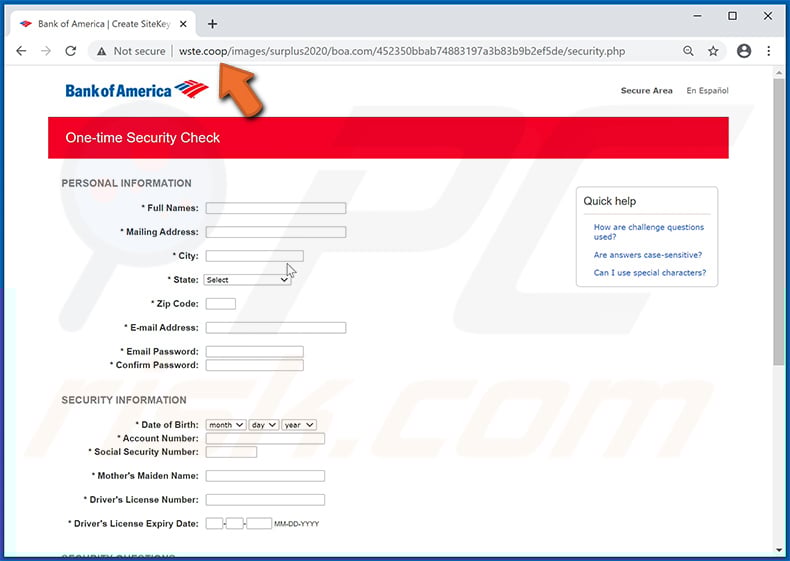Image resolution: width=790 pixels, height=561 pixels.
Task: Go back using the browser back arrow
Action: point(21,51)
